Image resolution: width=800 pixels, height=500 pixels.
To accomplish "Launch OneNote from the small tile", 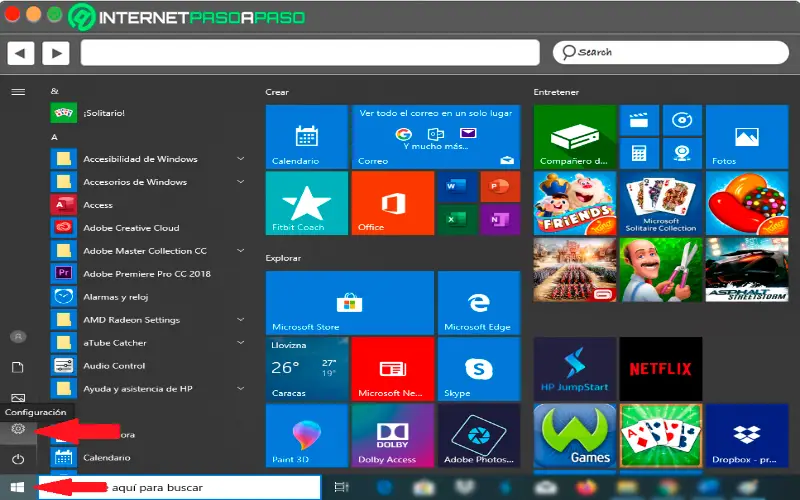I will coord(501,219).
